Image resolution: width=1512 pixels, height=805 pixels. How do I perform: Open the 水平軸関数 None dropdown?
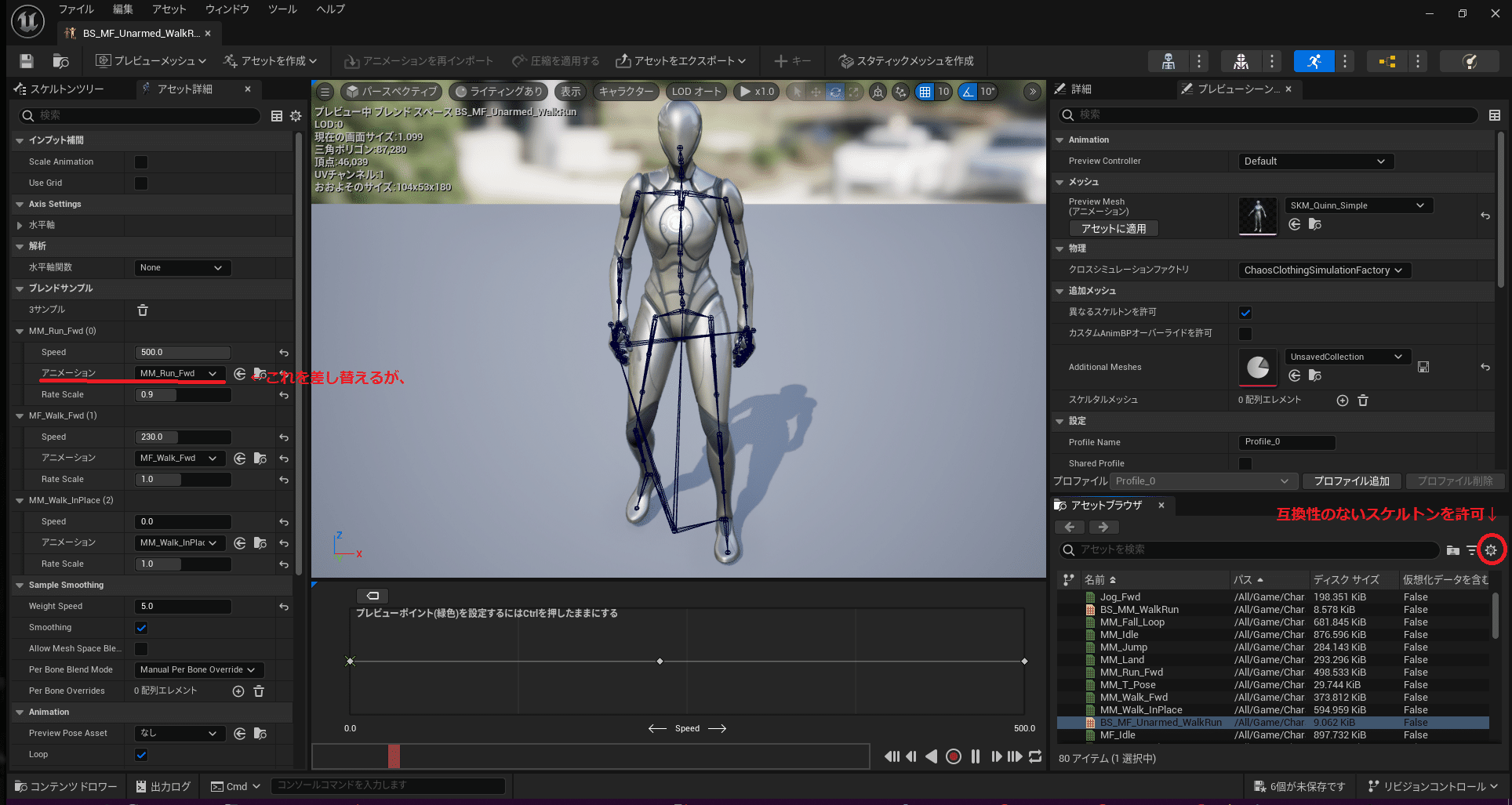[x=182, y=268]
